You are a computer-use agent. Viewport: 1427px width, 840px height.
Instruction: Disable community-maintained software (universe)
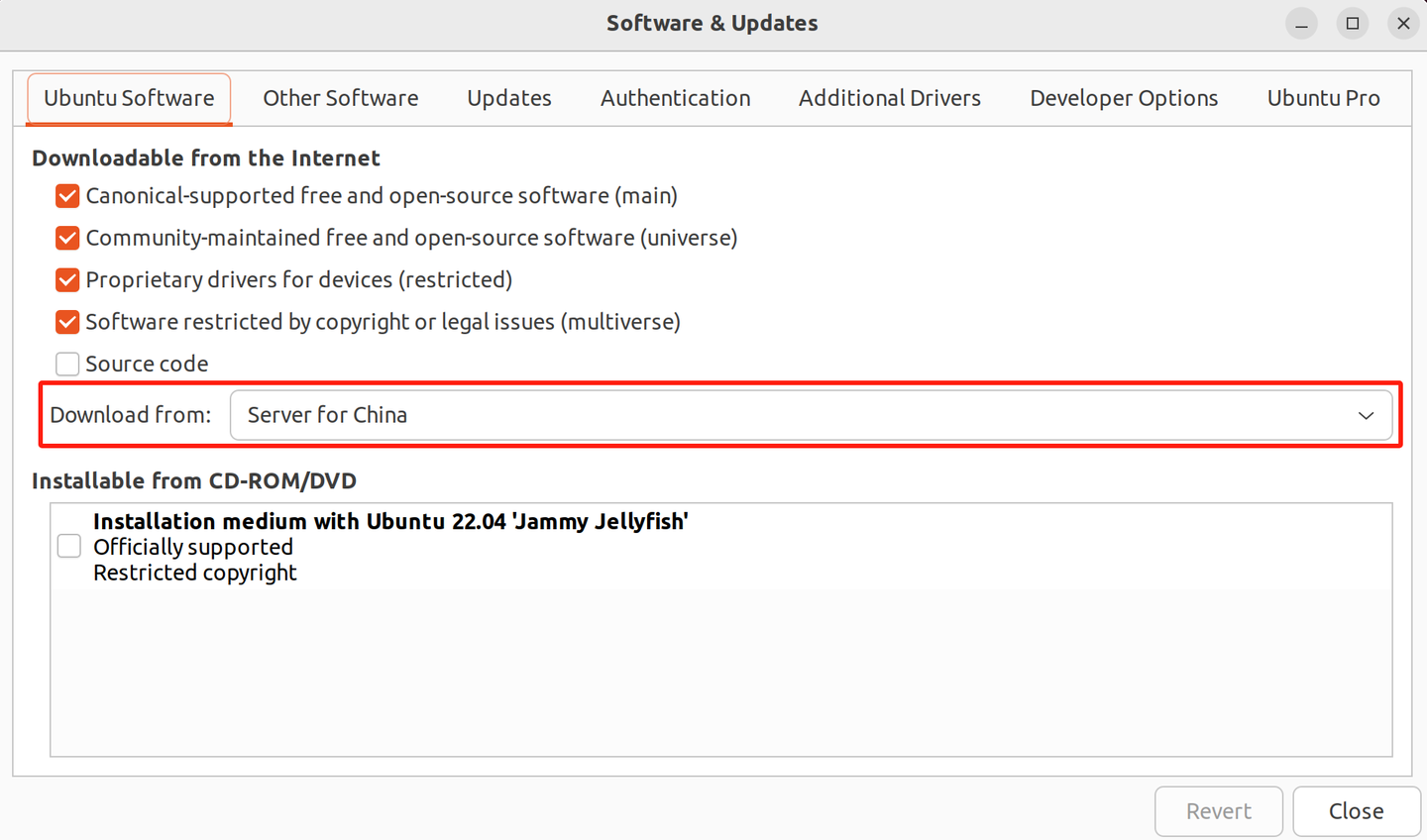[66, 238]
